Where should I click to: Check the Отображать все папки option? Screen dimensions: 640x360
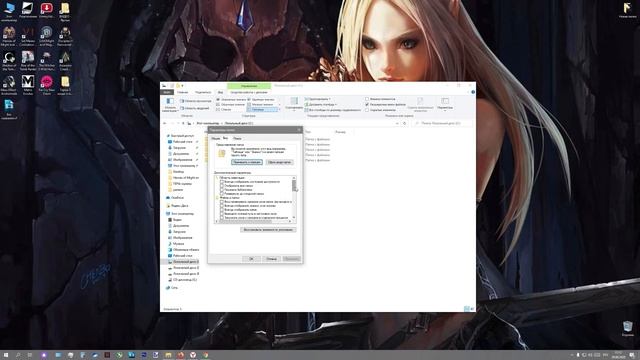[222, 186]
